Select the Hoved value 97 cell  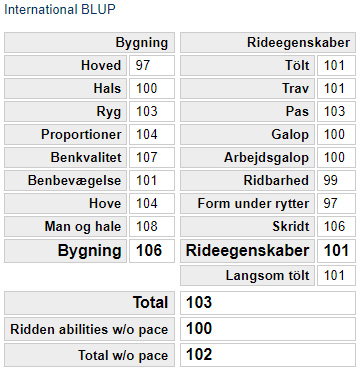pyautogui.click(x=152, y=65)
